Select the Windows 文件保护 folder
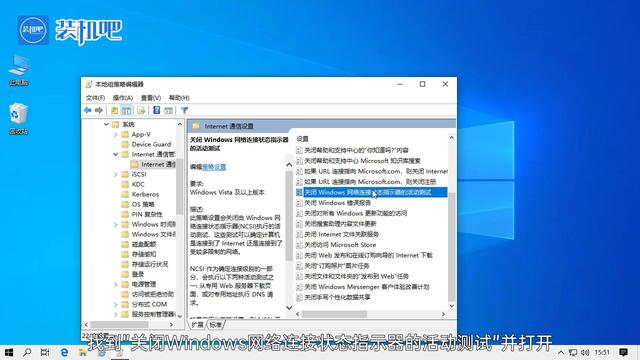The image size is (640, 360). pyautogui.click(x=149, y=234)
